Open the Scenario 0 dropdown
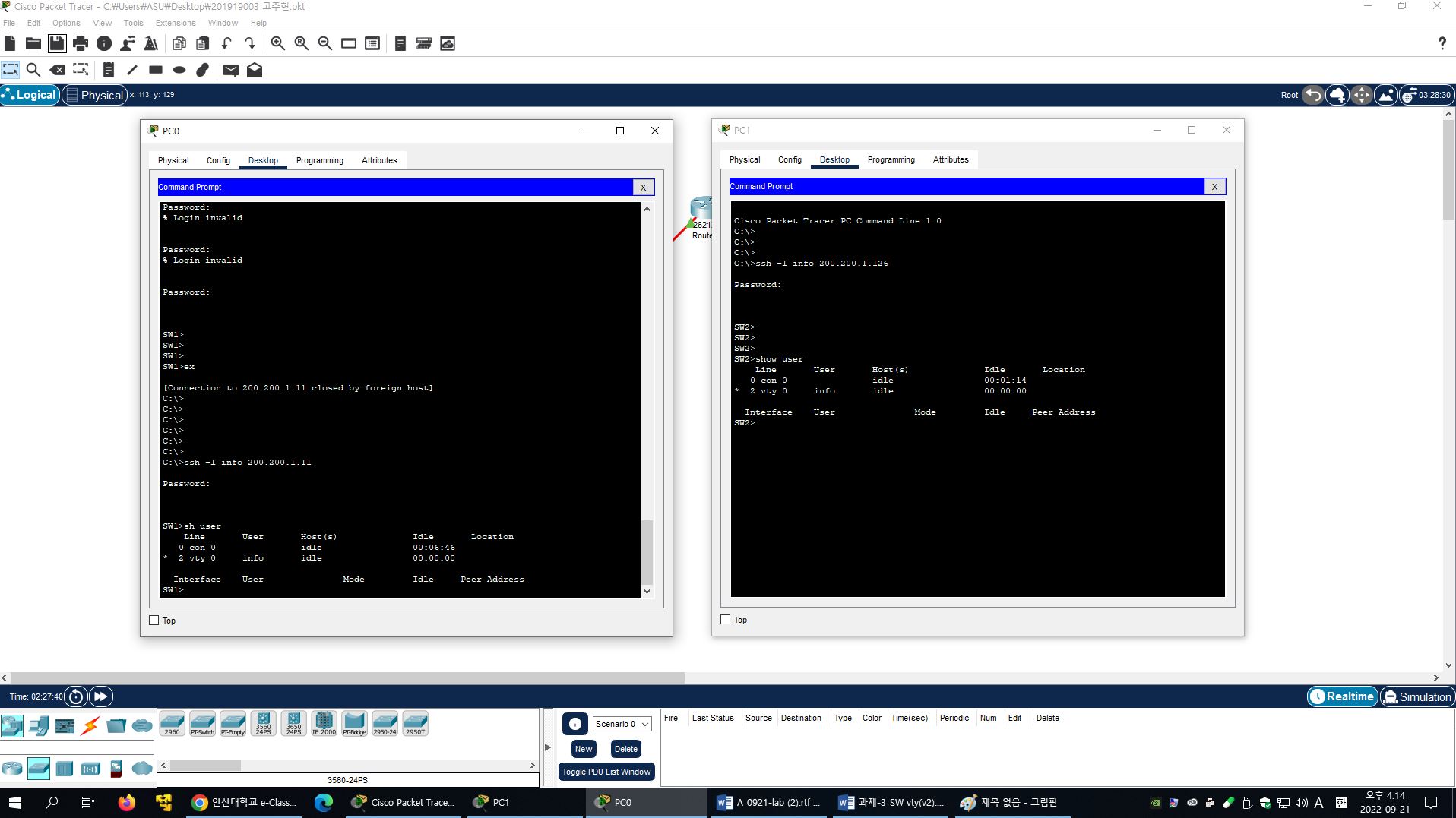1456x818 pixels. [622, 724]
